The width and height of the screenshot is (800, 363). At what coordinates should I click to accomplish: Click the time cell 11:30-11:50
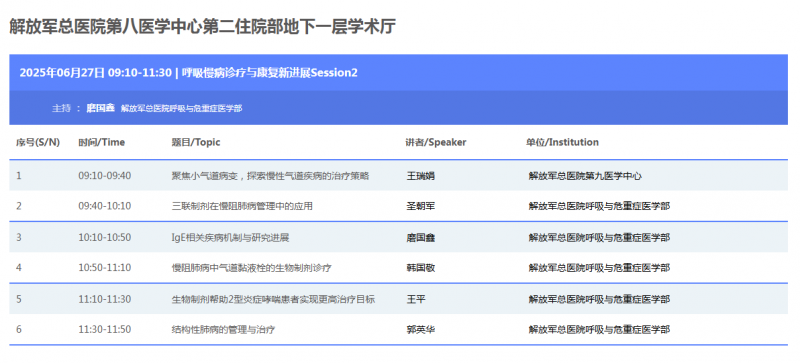pos(105,329)
